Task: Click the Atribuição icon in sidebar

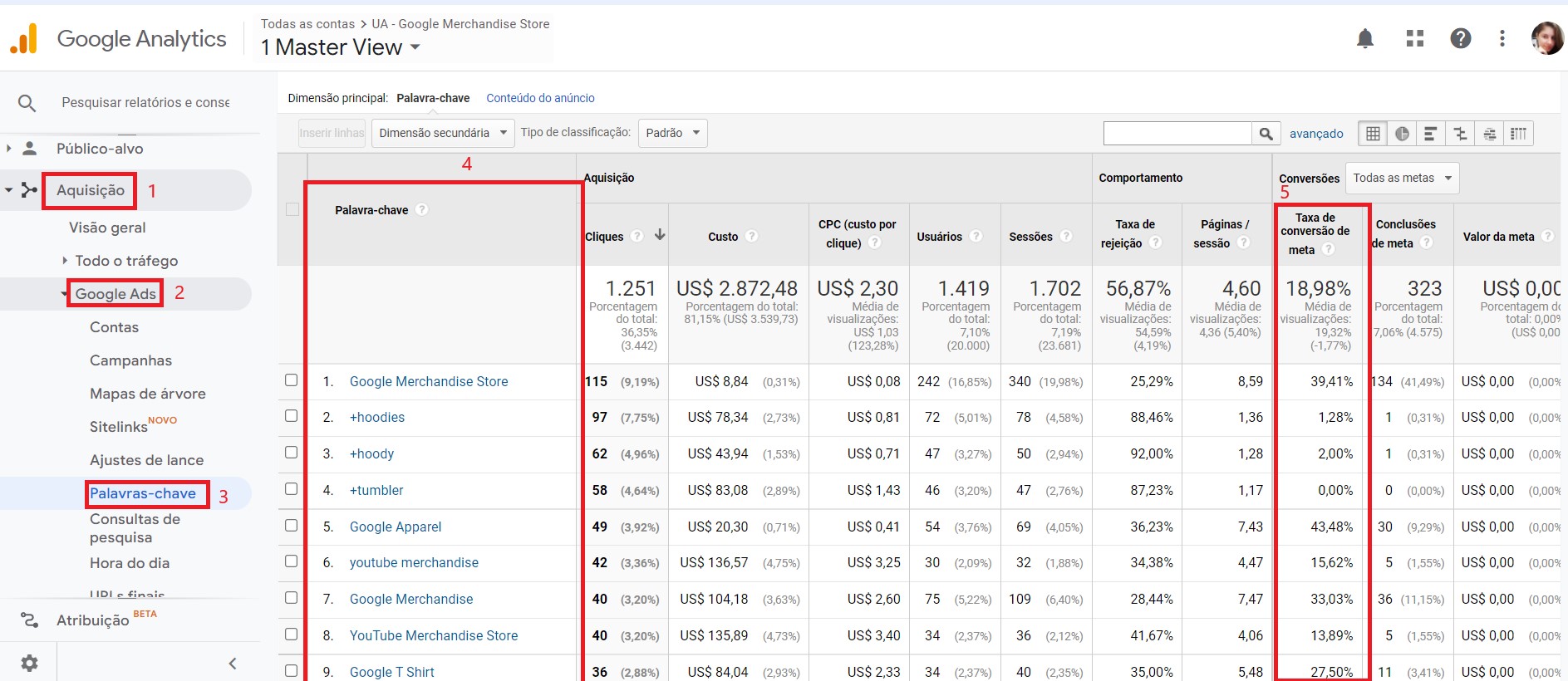Action: (x=29, y=620)
